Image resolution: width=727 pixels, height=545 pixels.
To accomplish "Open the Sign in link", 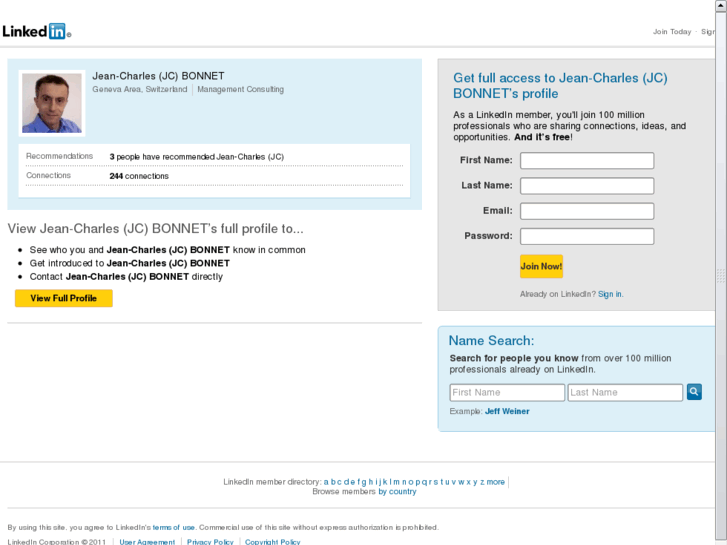I will click(610, 294).
